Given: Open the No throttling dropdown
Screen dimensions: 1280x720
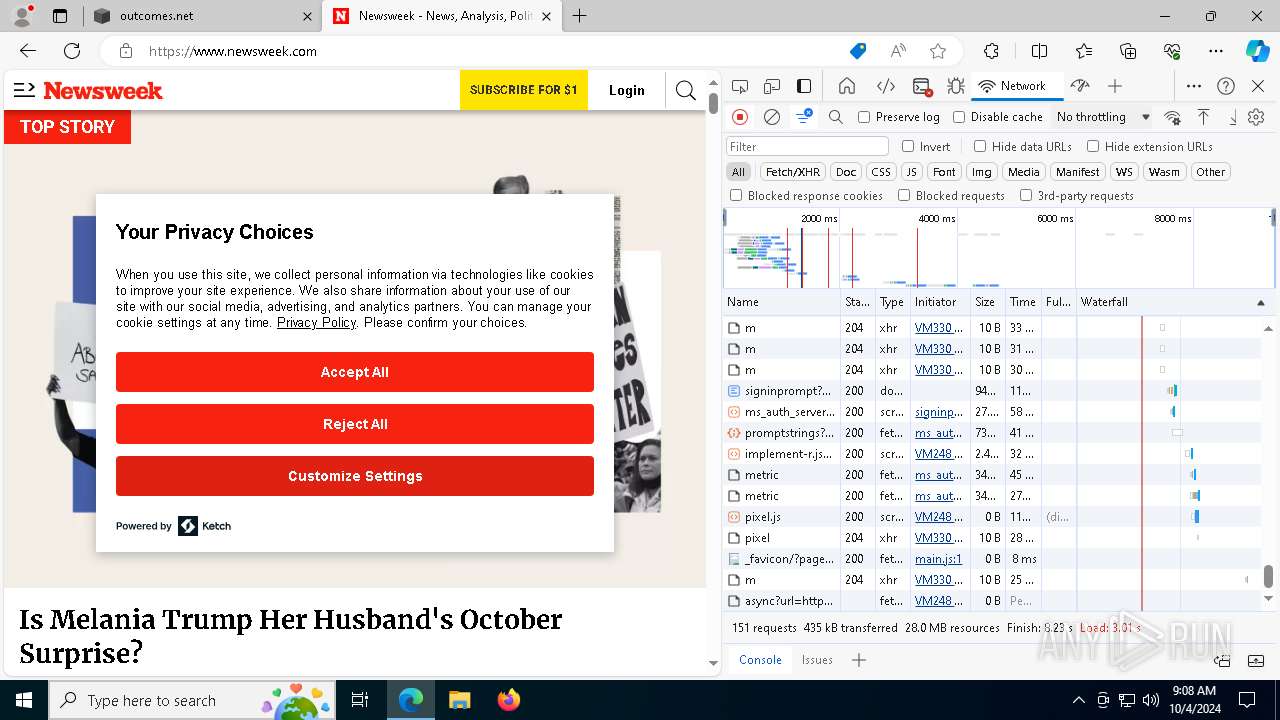Looking at the screenshot, I should (1103, 117).
